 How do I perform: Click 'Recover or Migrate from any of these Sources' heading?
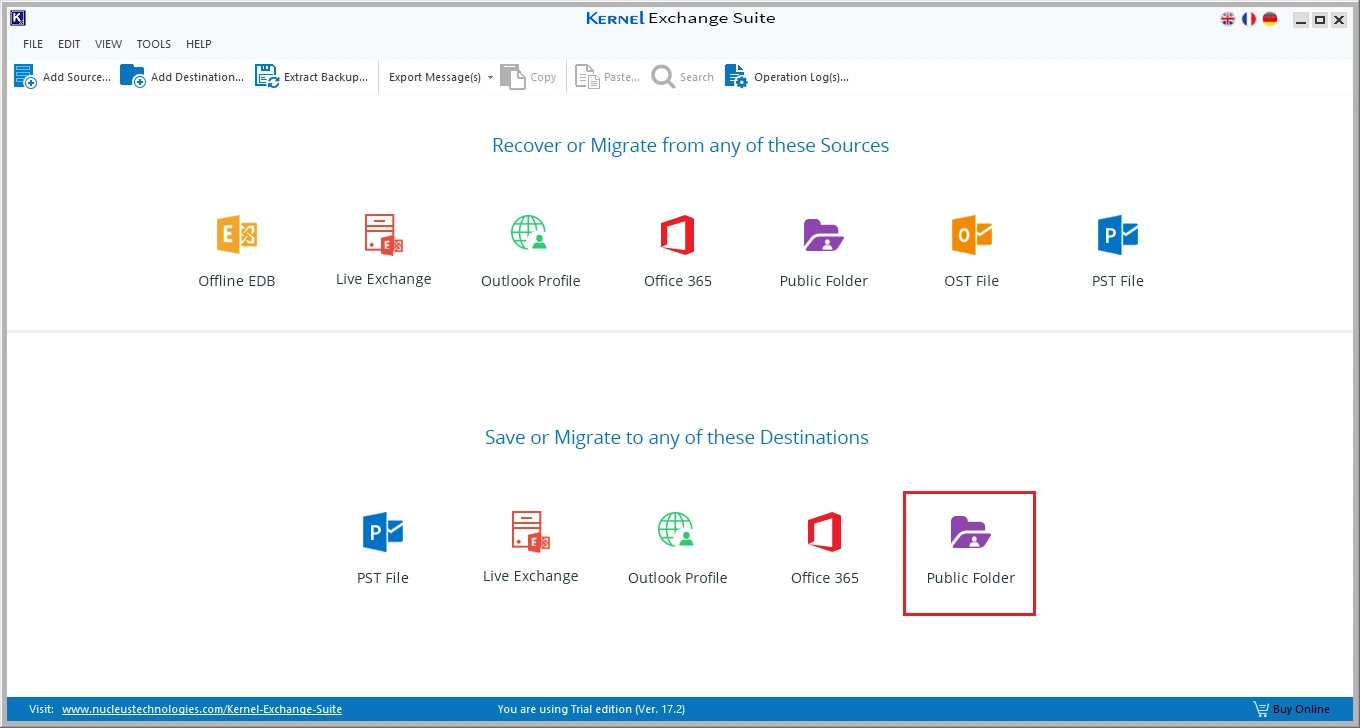point(690,146)
